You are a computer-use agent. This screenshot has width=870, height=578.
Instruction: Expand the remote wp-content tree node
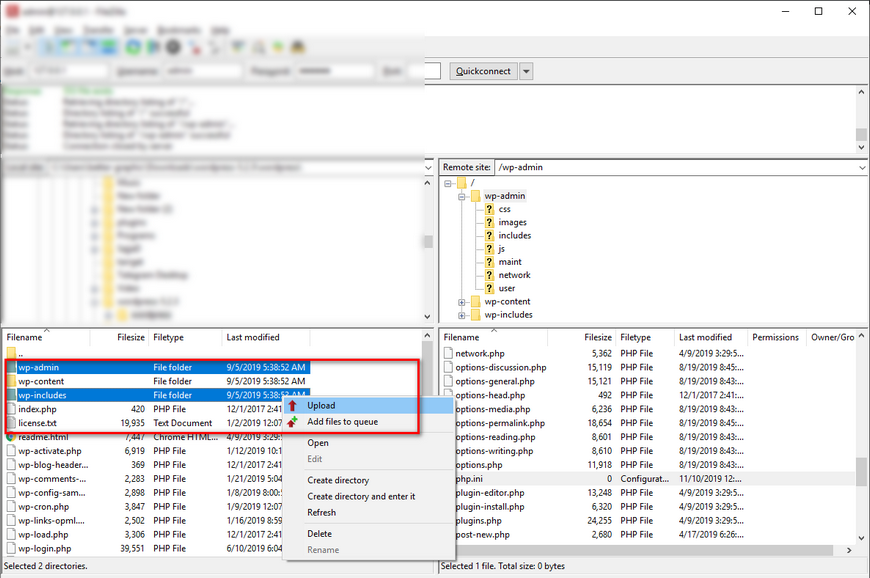point(462,302)
